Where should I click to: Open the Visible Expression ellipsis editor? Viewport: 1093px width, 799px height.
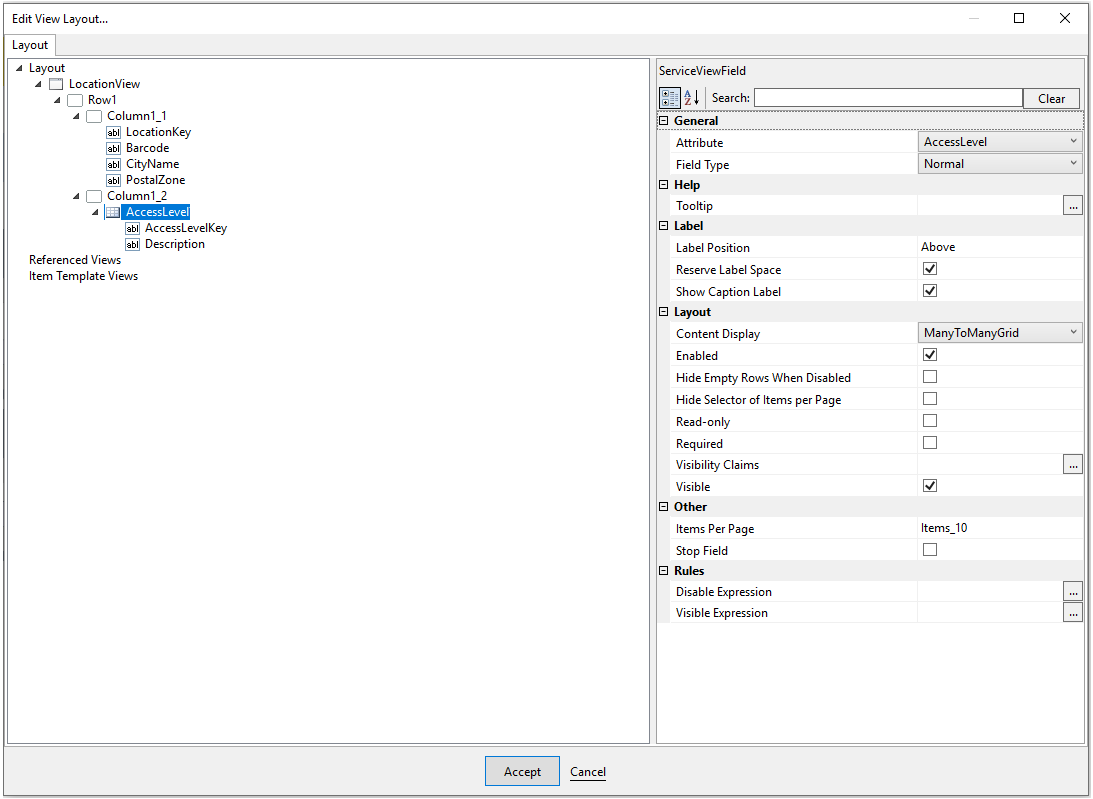tap(1073, 613)
